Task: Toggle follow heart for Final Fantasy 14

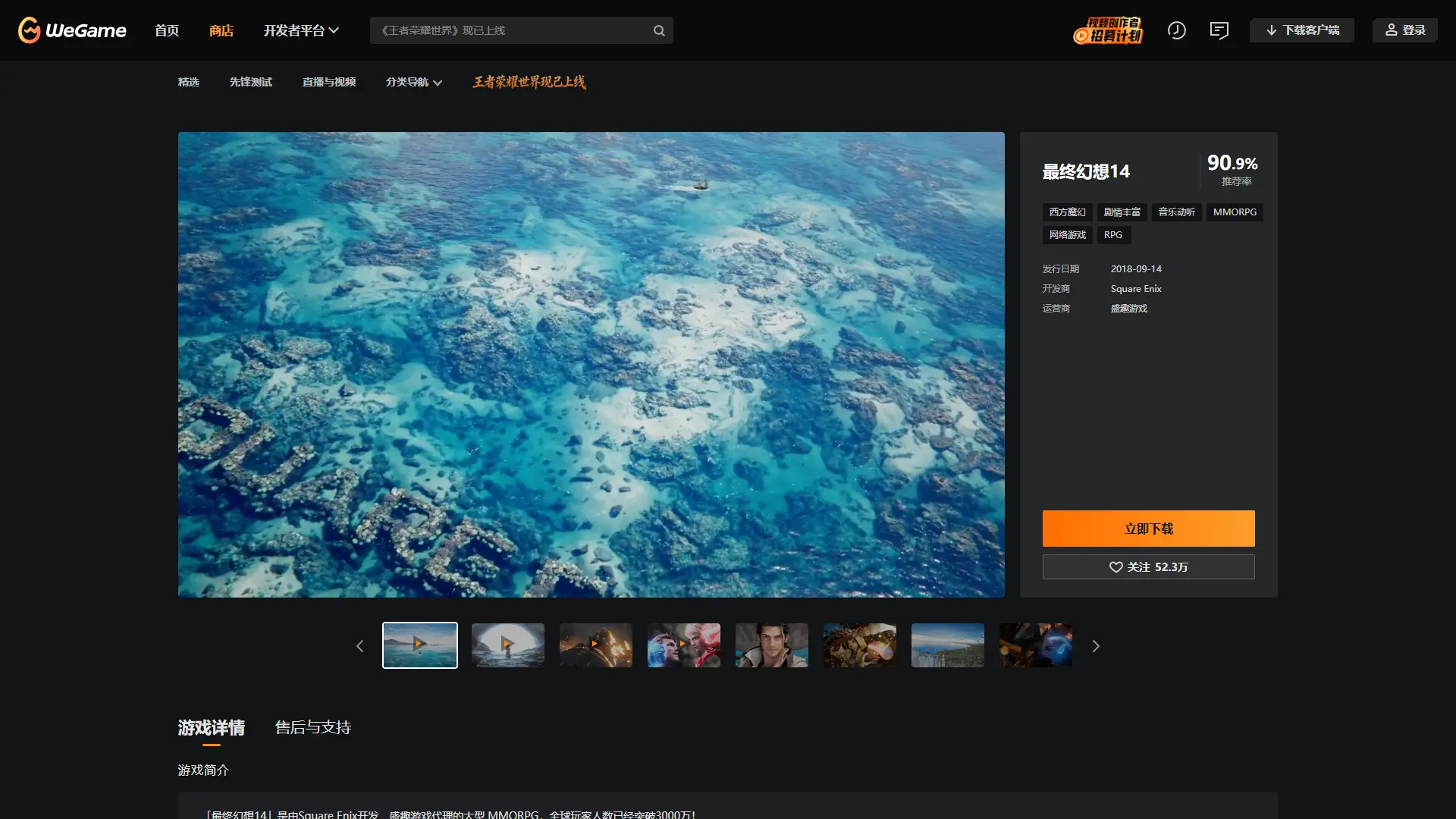Action: [1116, 567]
